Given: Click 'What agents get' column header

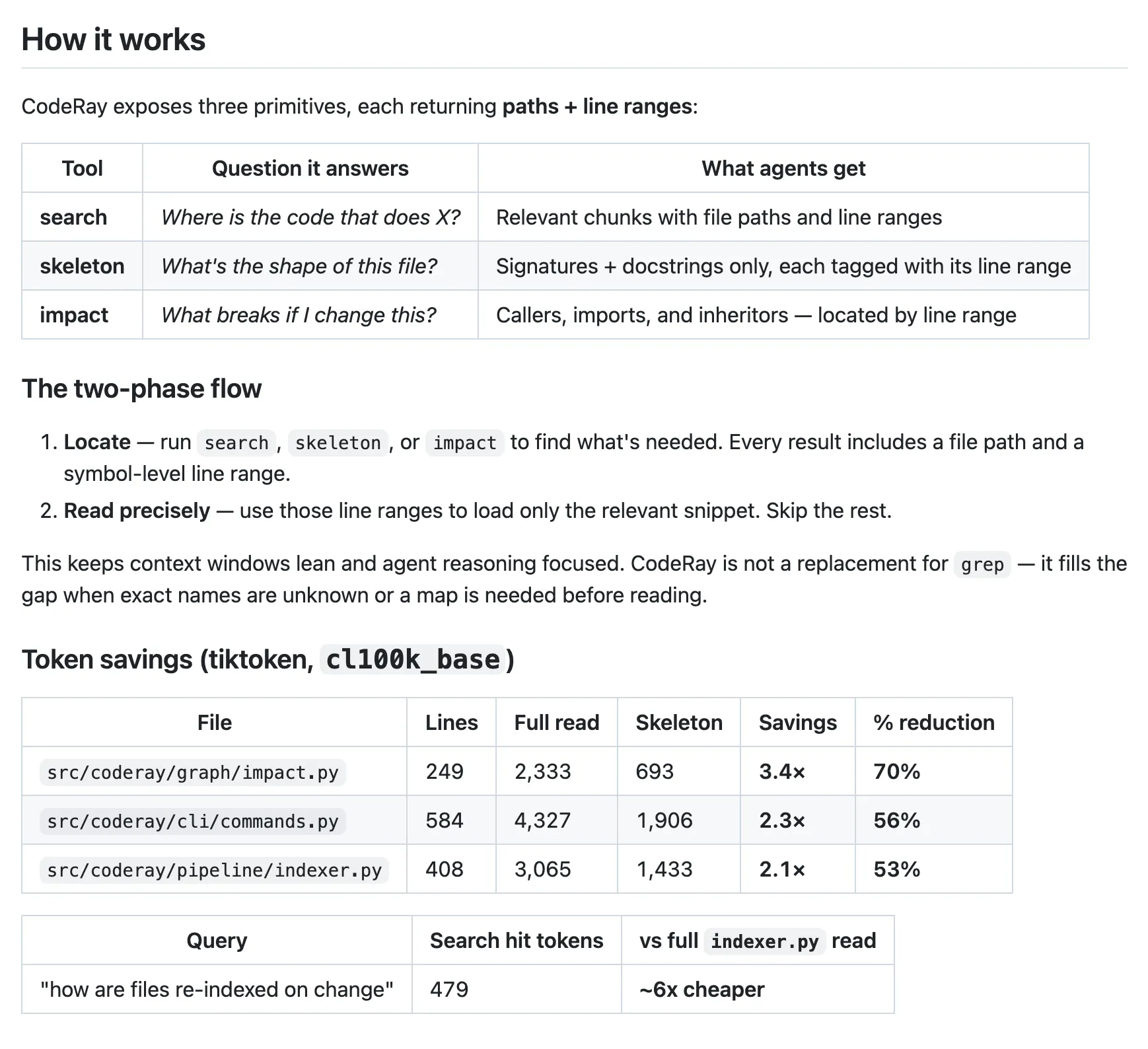Looking at the screenshot, I should [x=783, y=168].
